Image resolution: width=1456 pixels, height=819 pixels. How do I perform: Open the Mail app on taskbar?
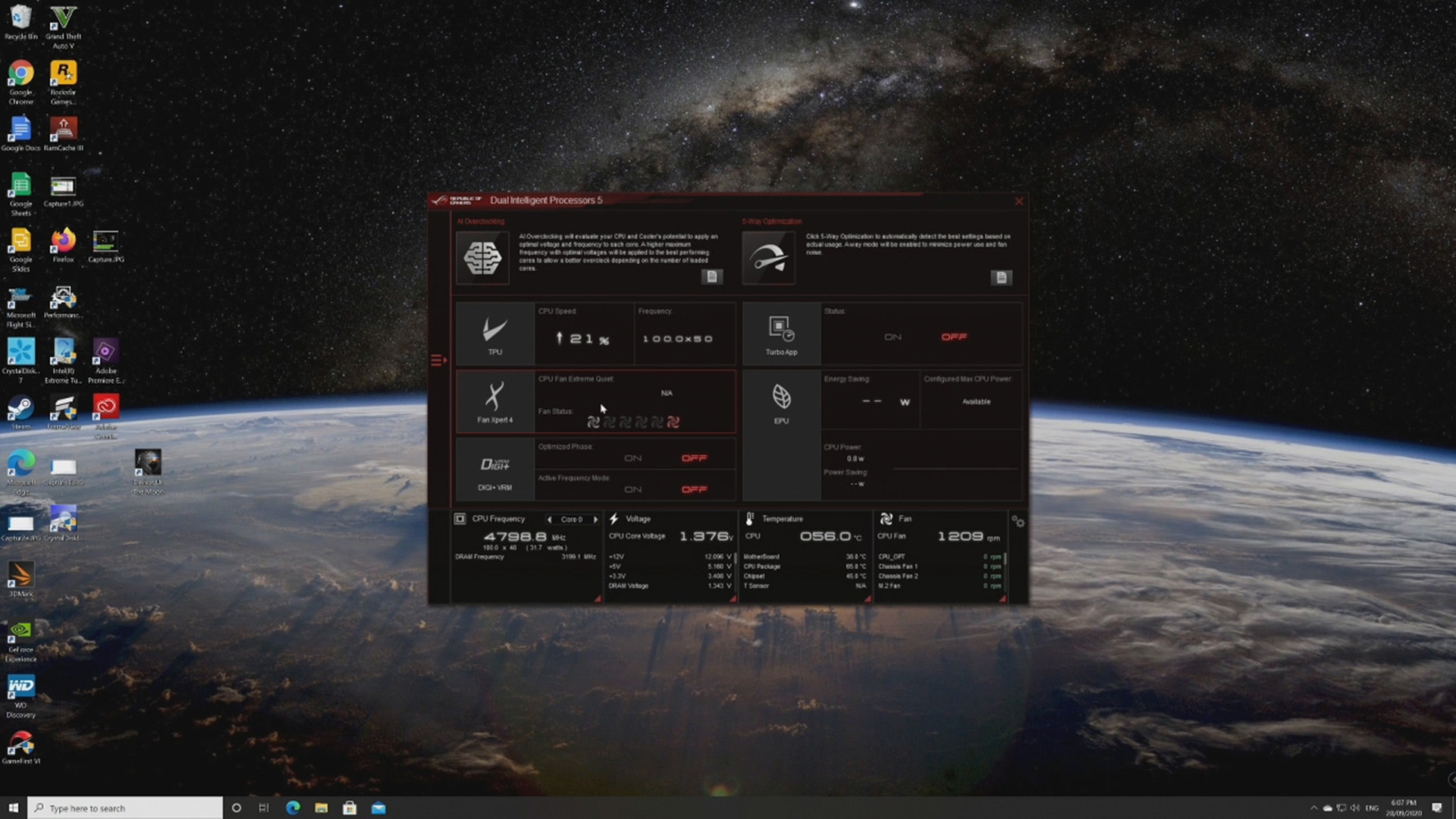pos(378,808)
